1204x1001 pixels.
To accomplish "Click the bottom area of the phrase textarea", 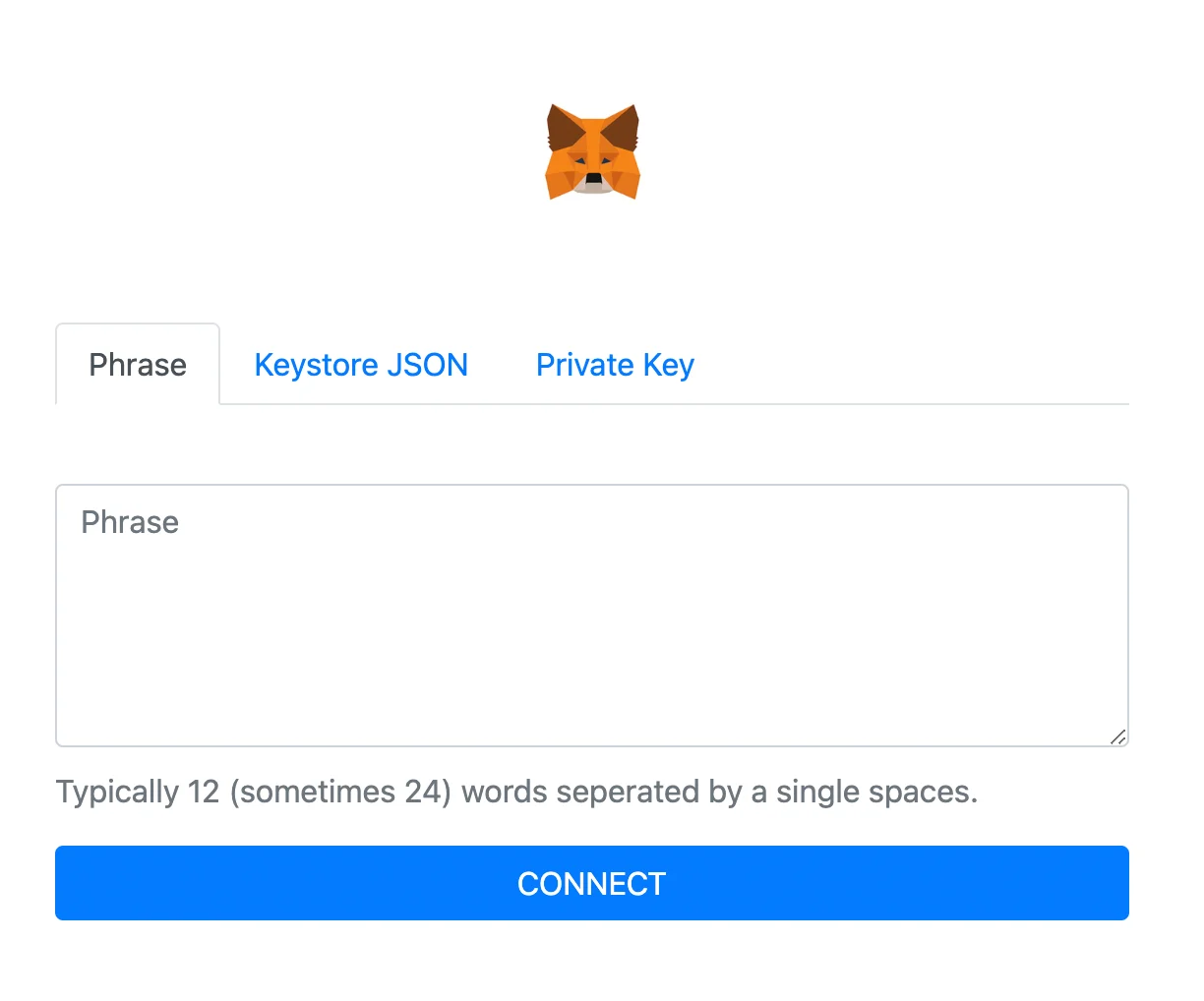I will [x=592, y=718].
